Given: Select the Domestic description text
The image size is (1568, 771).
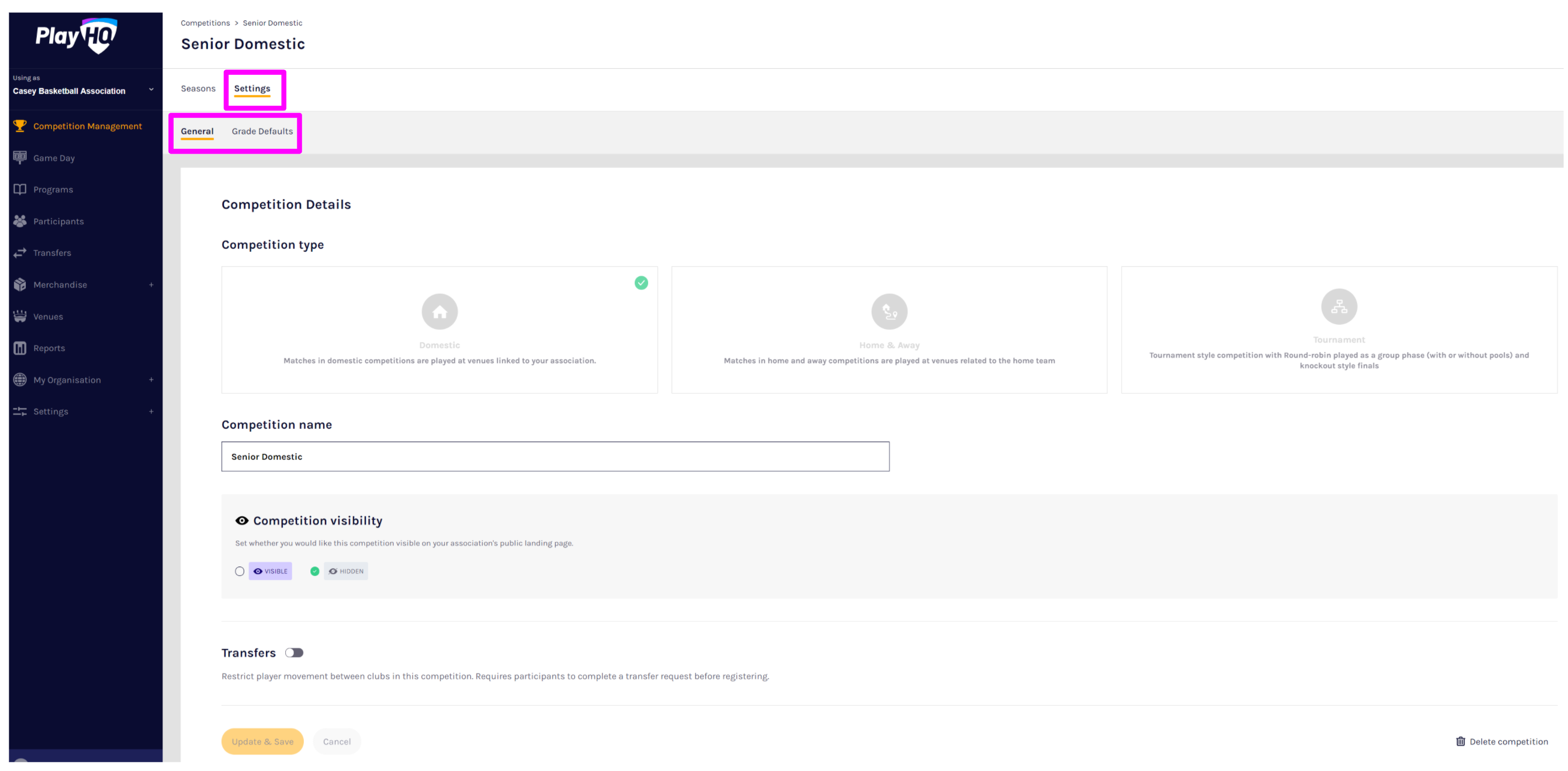Looking at the screenshot, I should (x=439, y=360).
